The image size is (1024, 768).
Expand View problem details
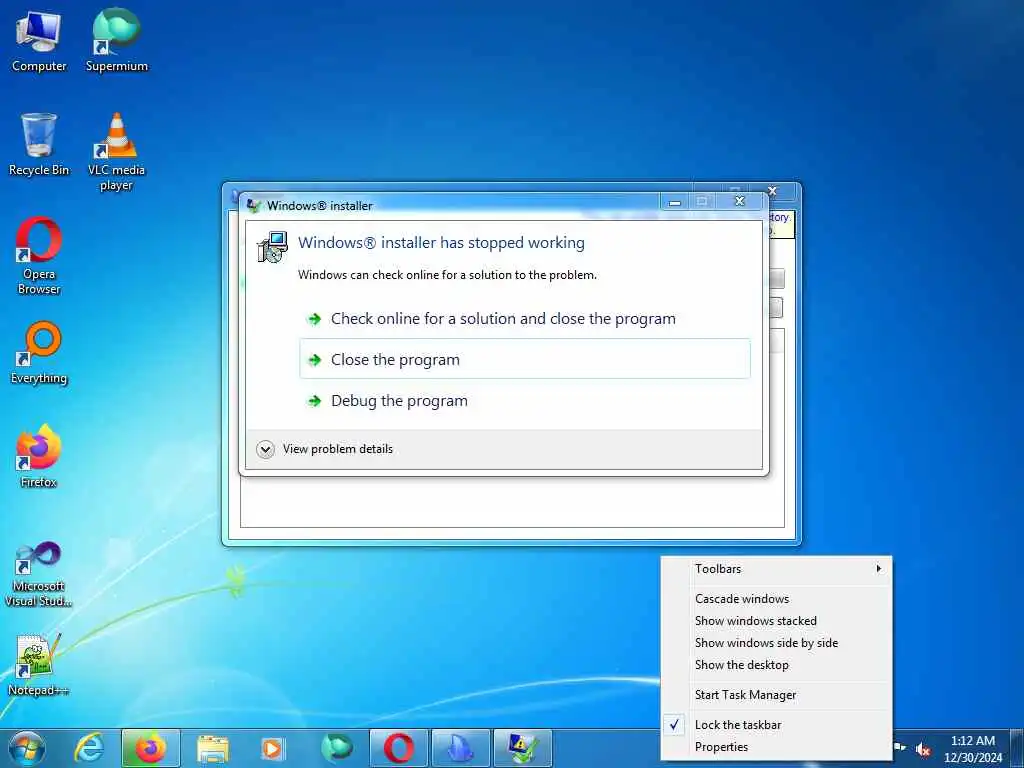coord(325,449)
